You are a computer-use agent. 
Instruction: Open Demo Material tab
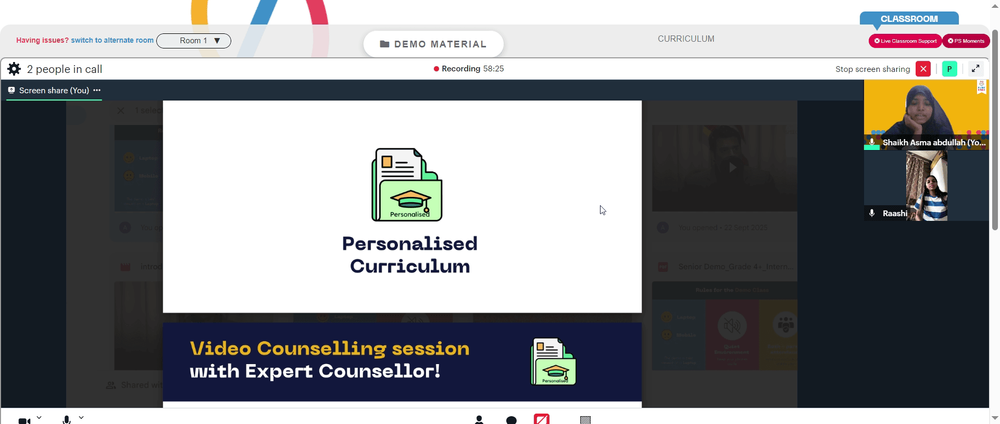pos(434,44)
